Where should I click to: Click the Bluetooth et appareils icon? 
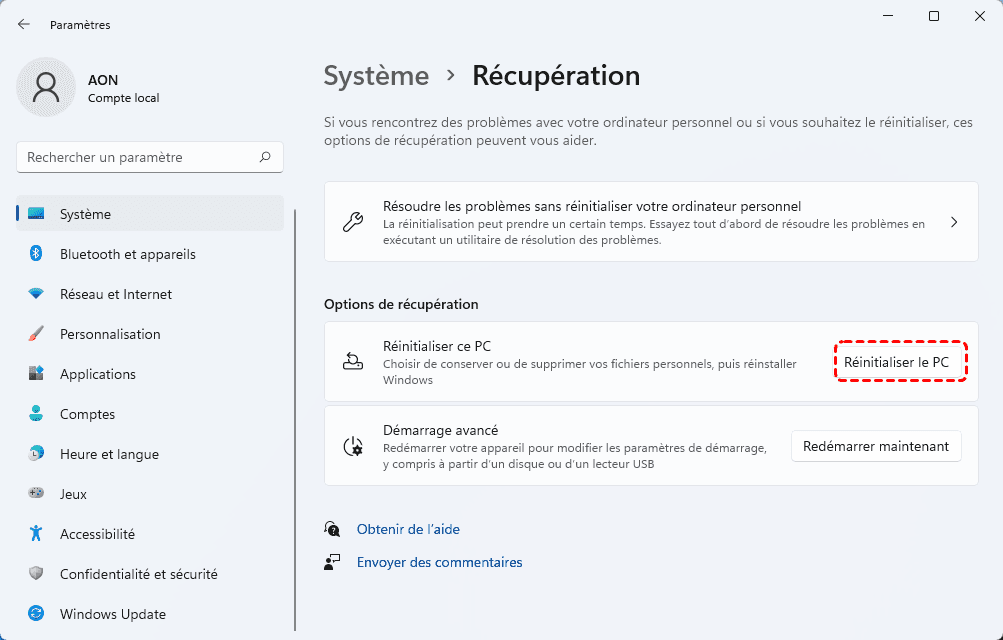37,254
